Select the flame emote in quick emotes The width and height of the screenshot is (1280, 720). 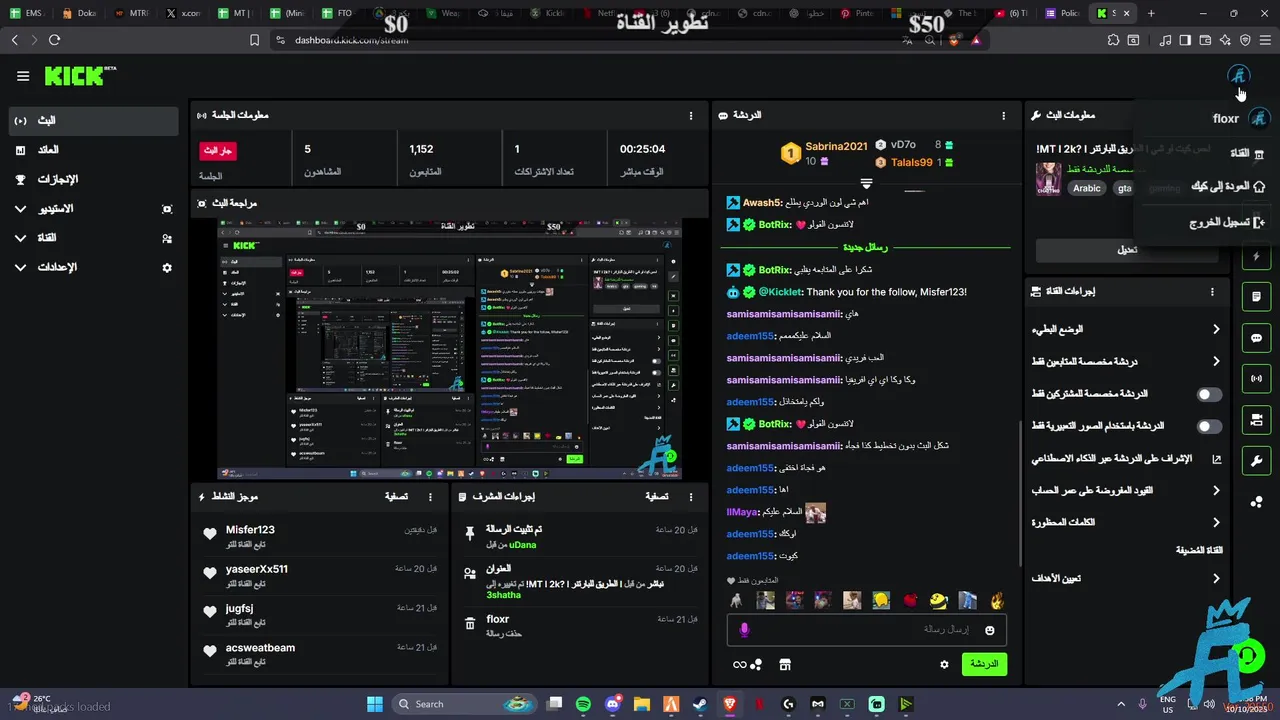click(996, 600)
